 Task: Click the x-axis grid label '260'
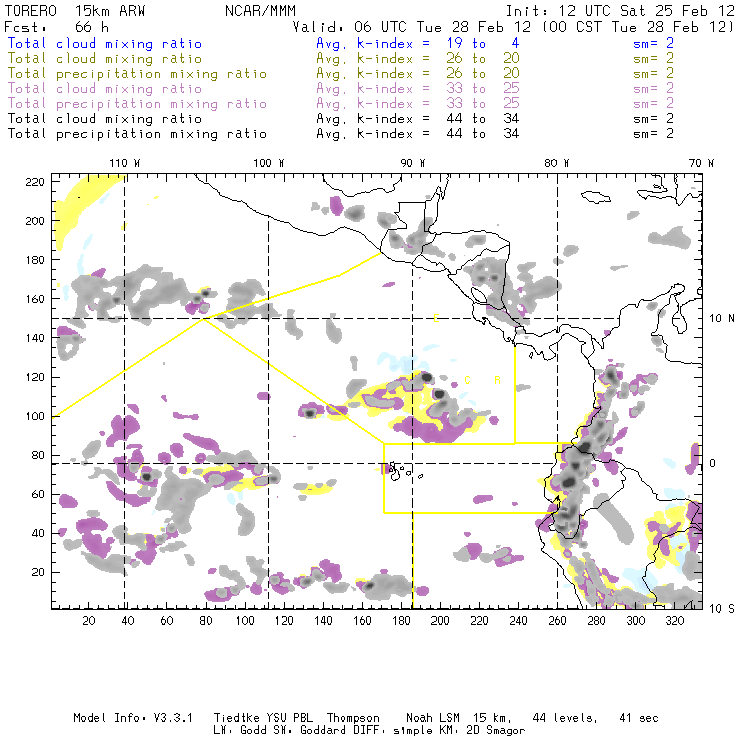(x=557, y=621)
